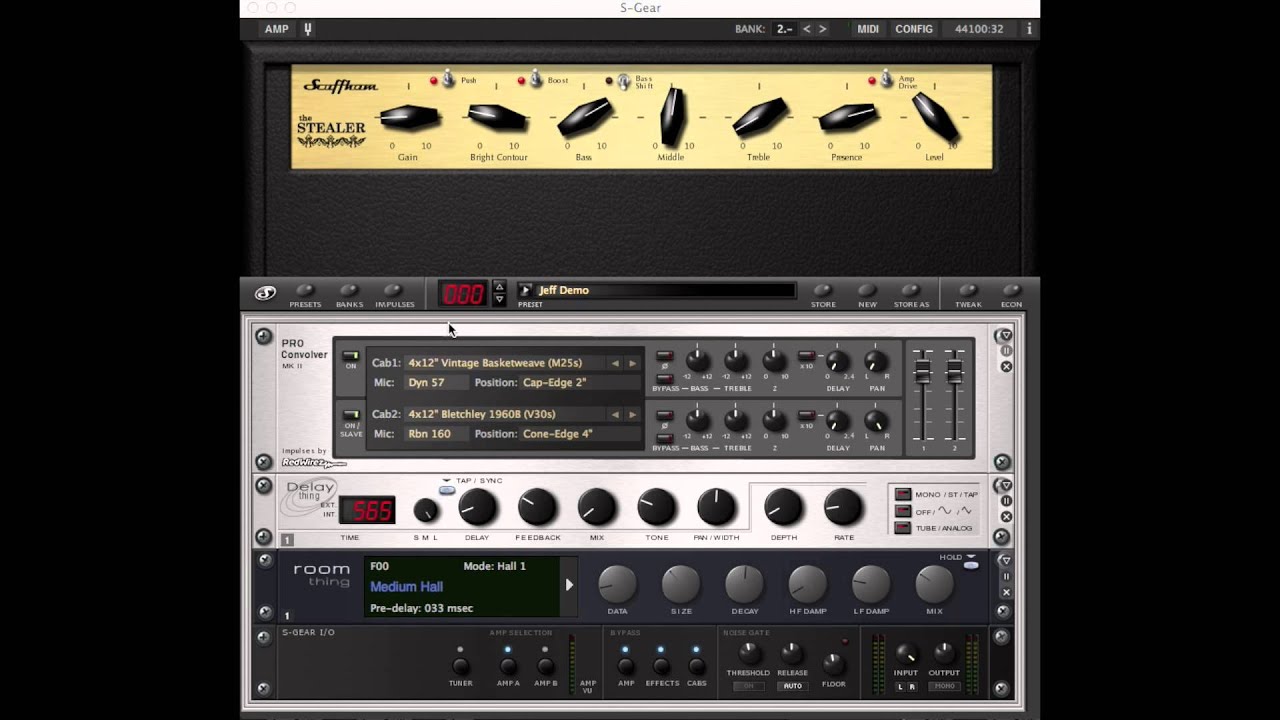This screenshot has height=720, width=1280.
Task: Go to the next bank arrow
Action: coord(823,29)
